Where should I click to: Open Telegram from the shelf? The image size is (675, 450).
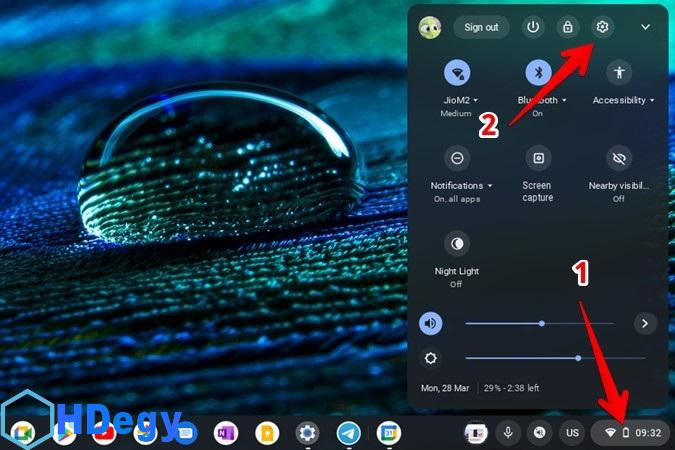[348, 432]
